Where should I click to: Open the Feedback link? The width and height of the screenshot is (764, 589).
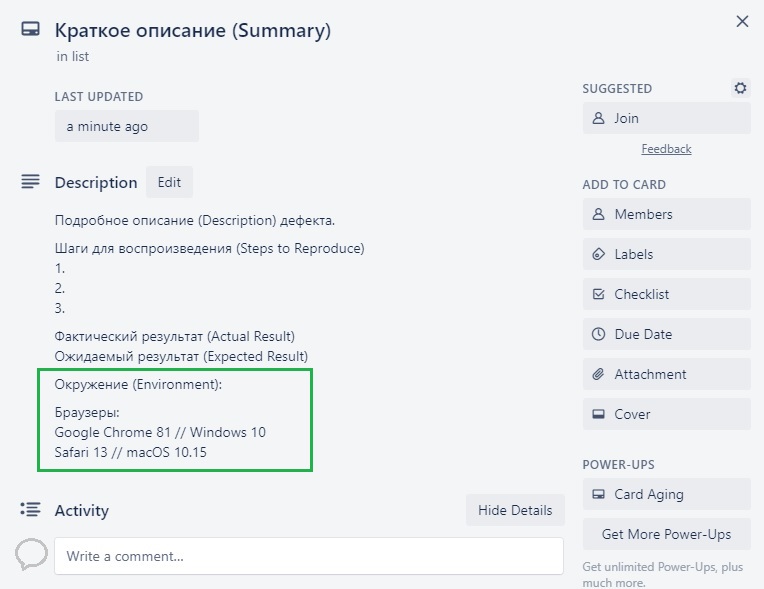coord(666,149)
